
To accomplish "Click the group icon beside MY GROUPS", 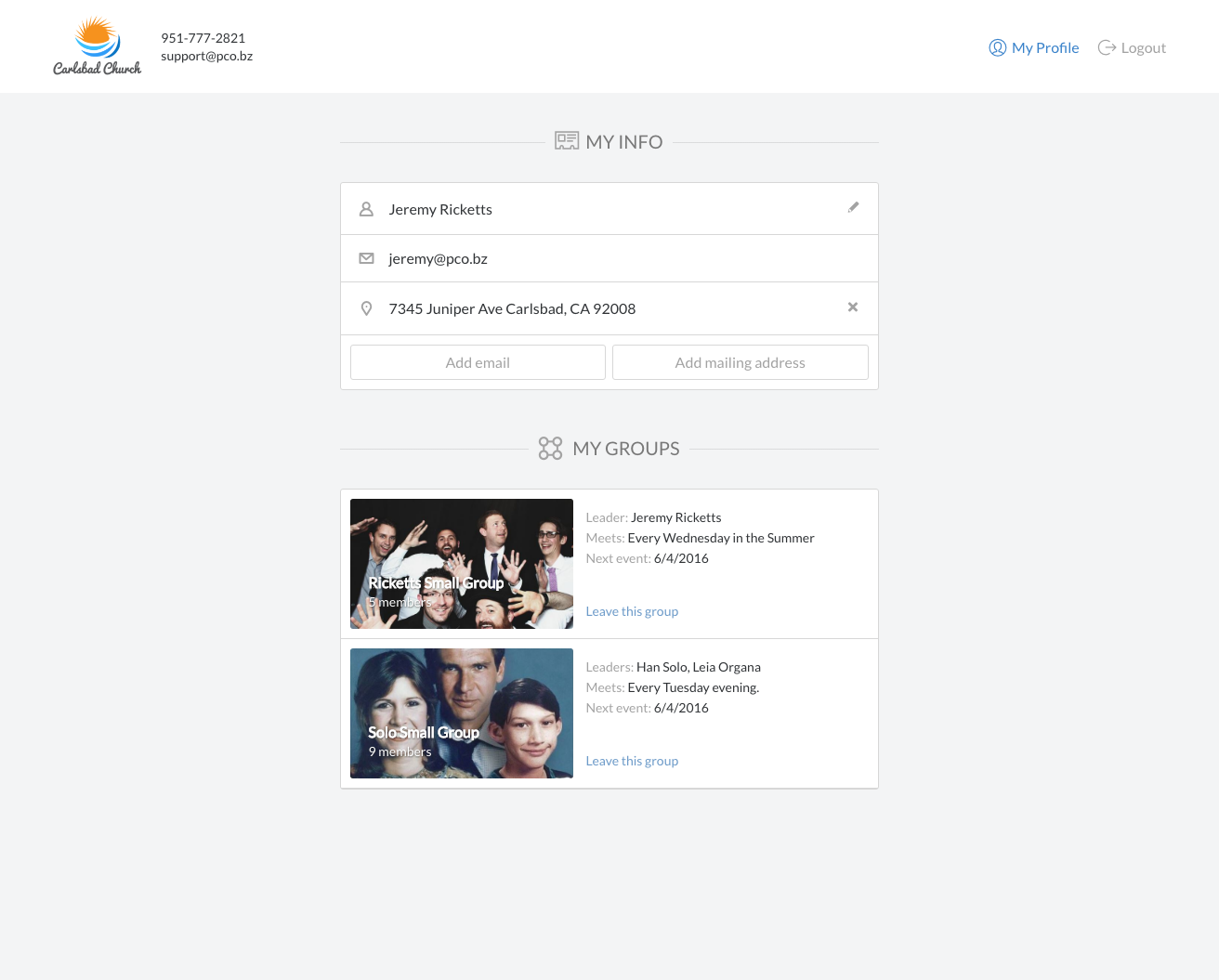I will tap(550, 448).
